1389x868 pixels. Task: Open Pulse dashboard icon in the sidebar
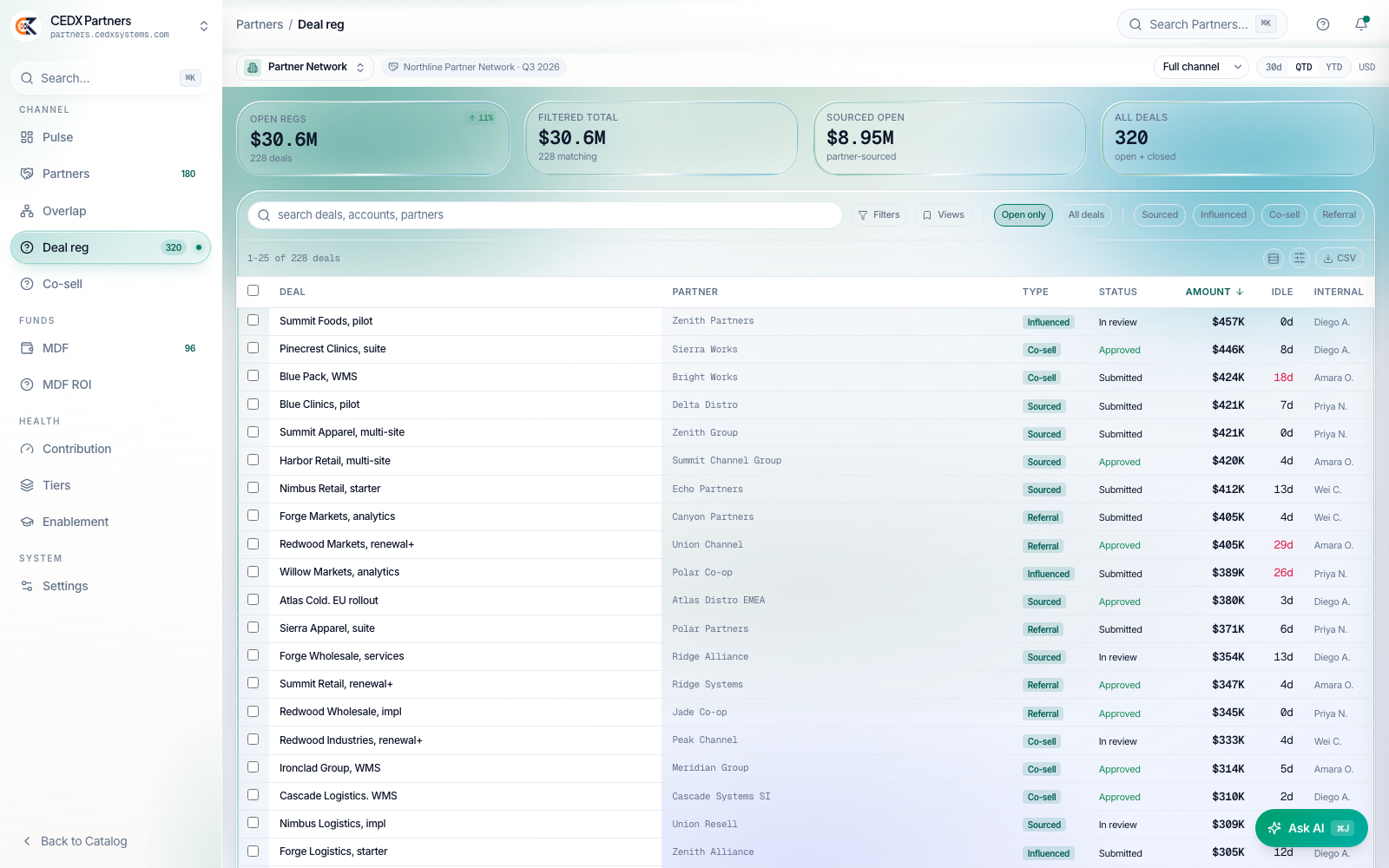tap(27, 137)
